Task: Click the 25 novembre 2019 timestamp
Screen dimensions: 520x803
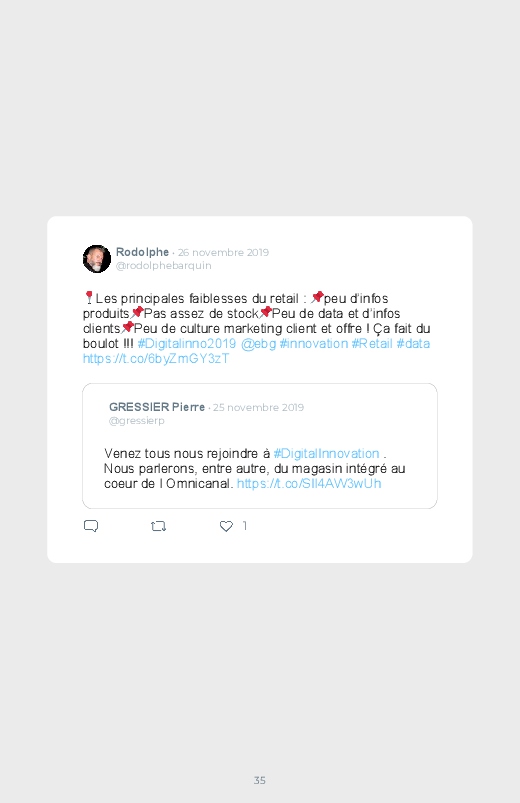Action: pyautogui.click(x=258, y=408)
